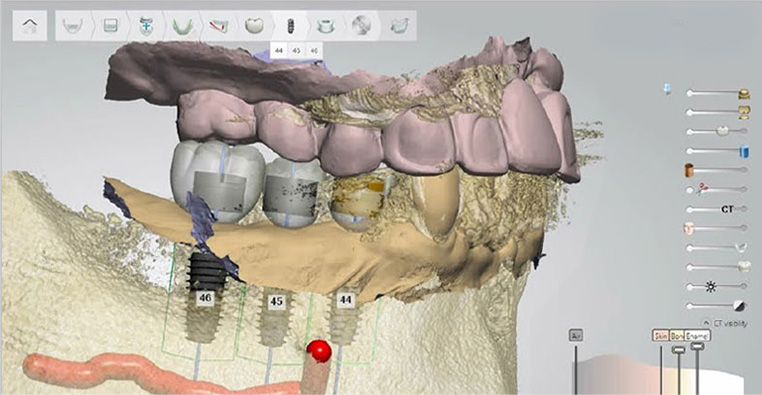Open the nerve canal tracing step
The image size is (762, 395).
pyautogui.click(x=218, y=25)
